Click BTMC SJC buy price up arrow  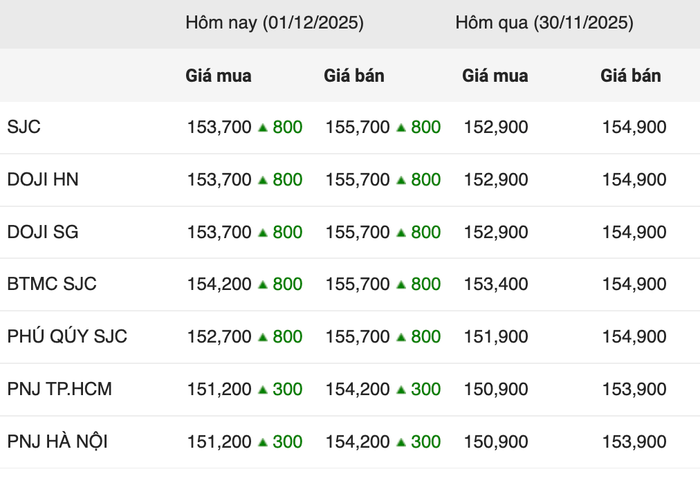[x=263, y=285]
